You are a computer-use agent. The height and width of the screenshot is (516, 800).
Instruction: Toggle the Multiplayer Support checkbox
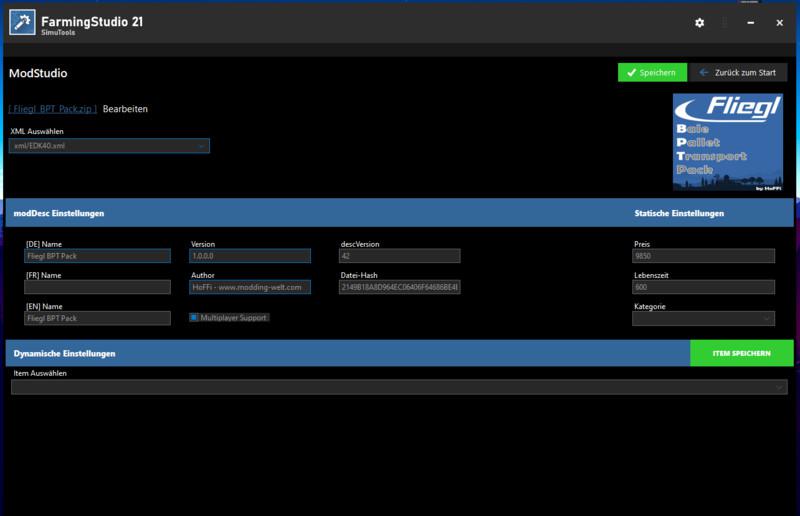pyautogui.click(x=194, y=318)
